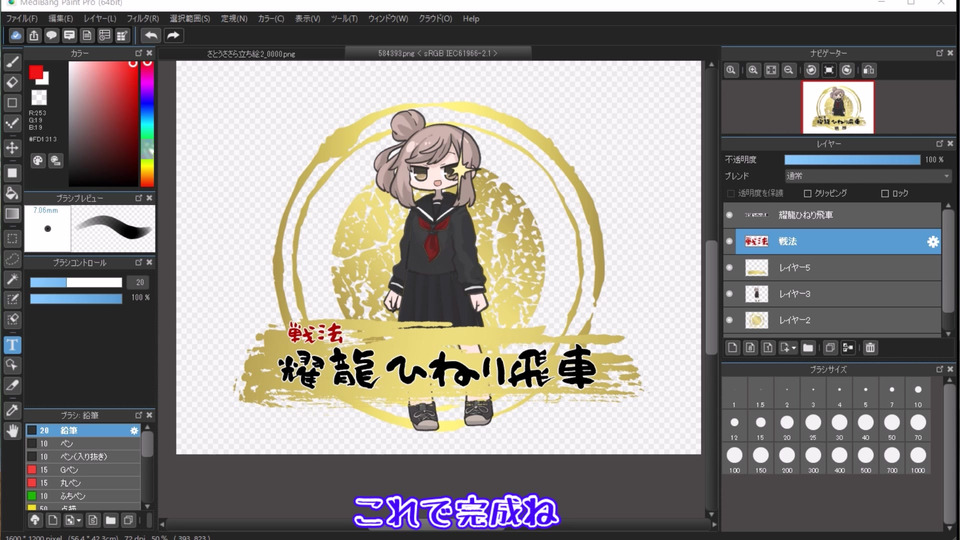Open the ファイル(F) menu
The image size is (960, 540).
pyautogui.click(x=21, y=19)
